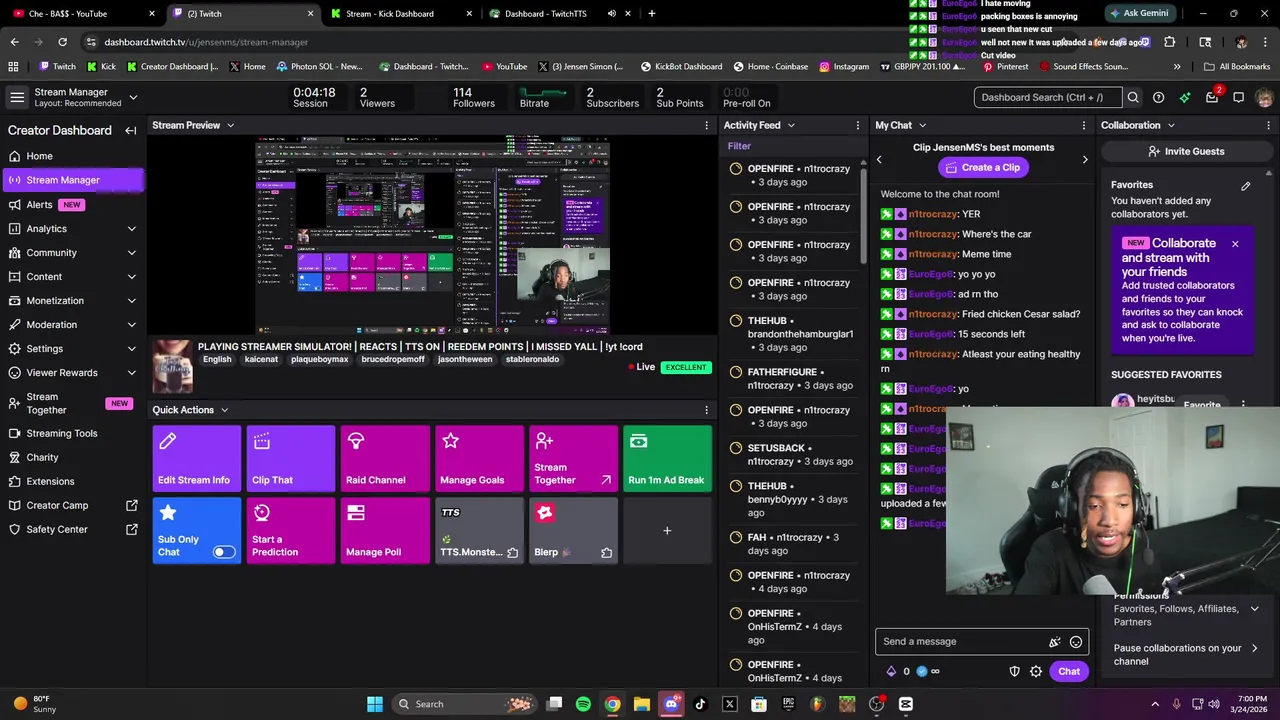Open Quick Actions three-dot options menu
The height and width of the screenshot is (720, 1280).
(x=706, y=410)
